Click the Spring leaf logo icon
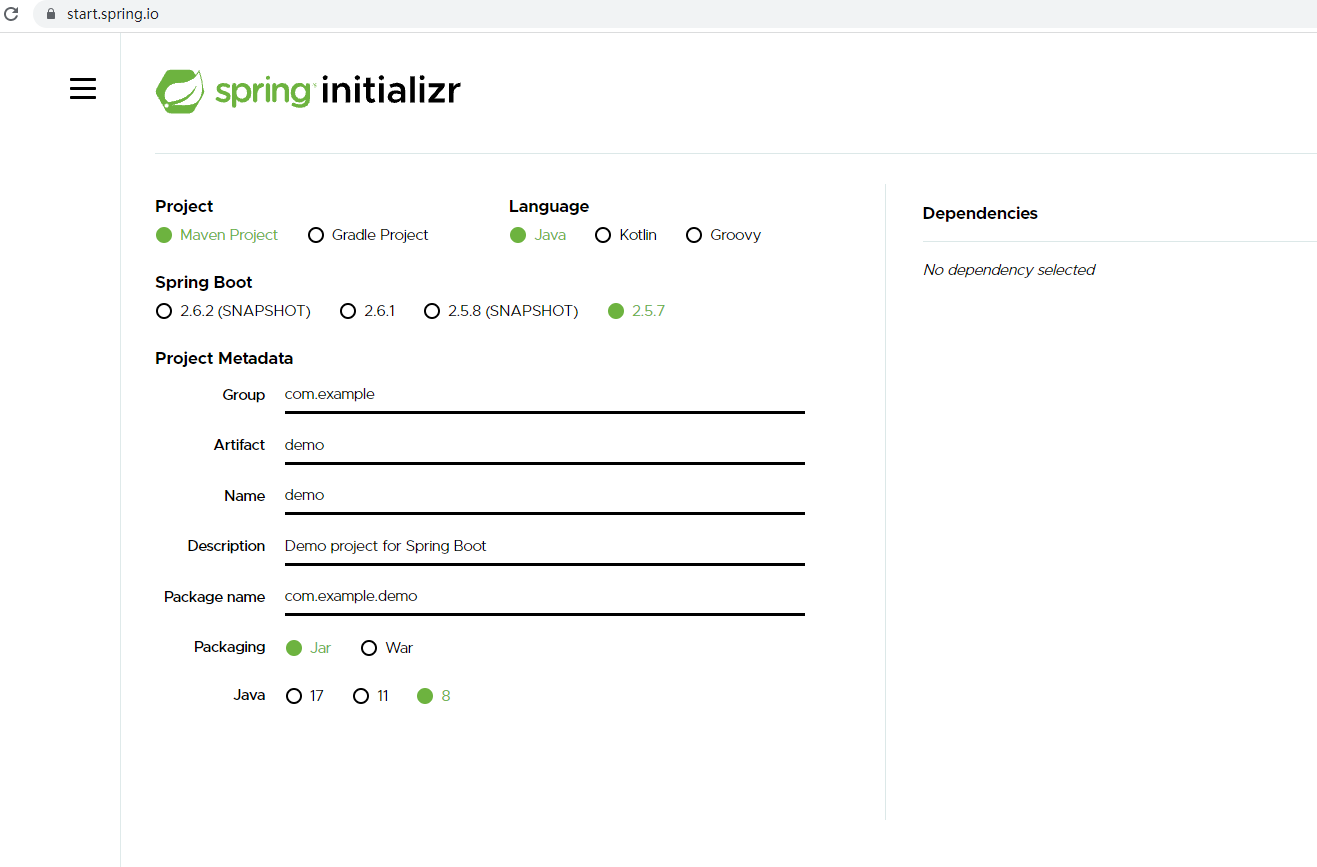The height and width of the screenshot is (867, 1317). point(181,91)
